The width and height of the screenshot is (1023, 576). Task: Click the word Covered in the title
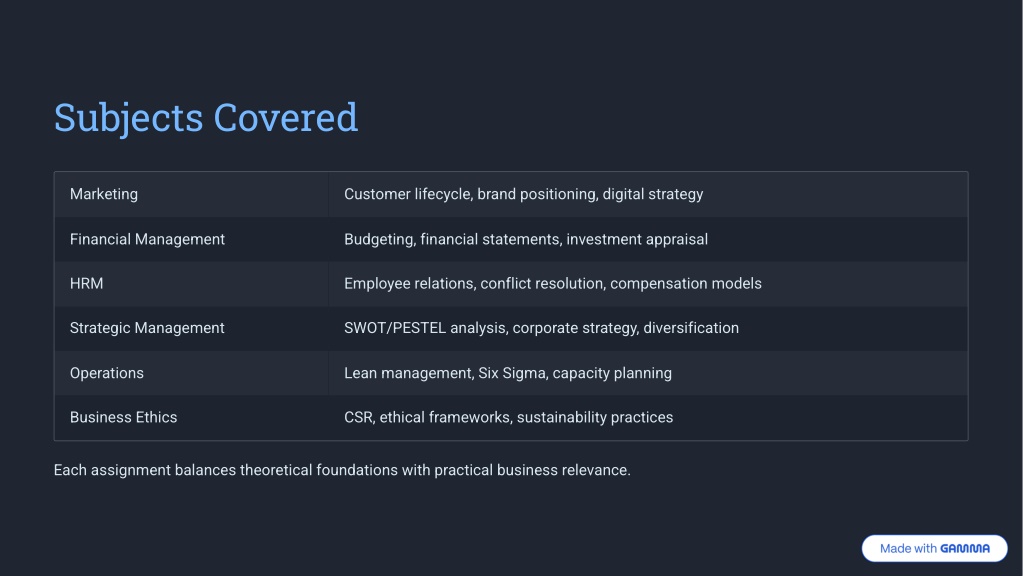[286, 117]
